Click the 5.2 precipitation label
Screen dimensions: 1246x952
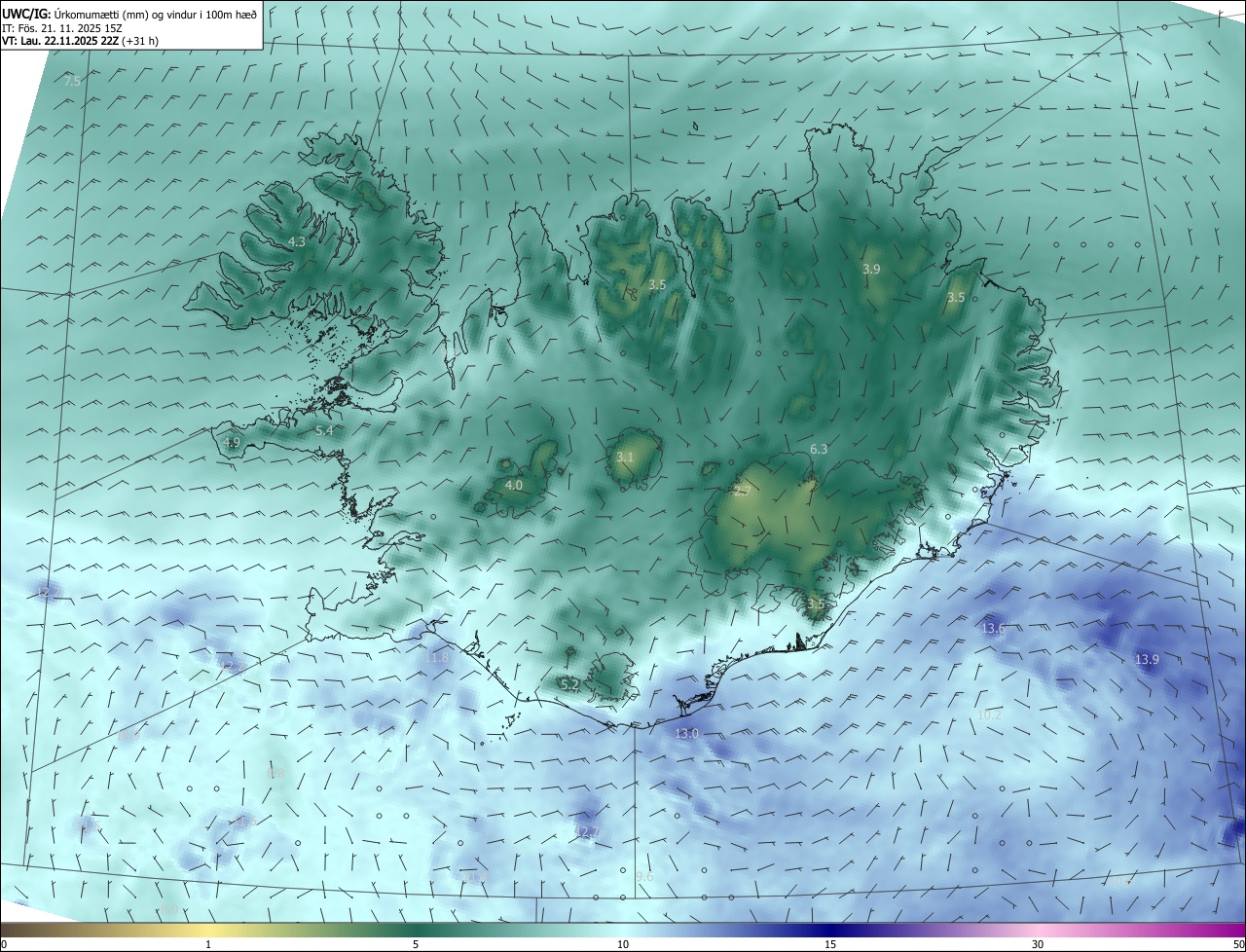coord(569,685)
